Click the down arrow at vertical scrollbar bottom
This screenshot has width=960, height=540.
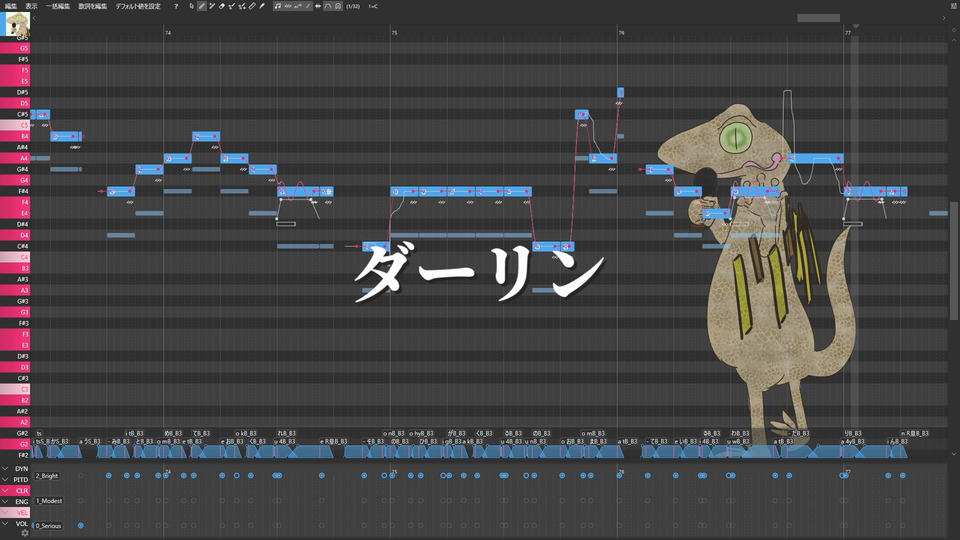954,454
